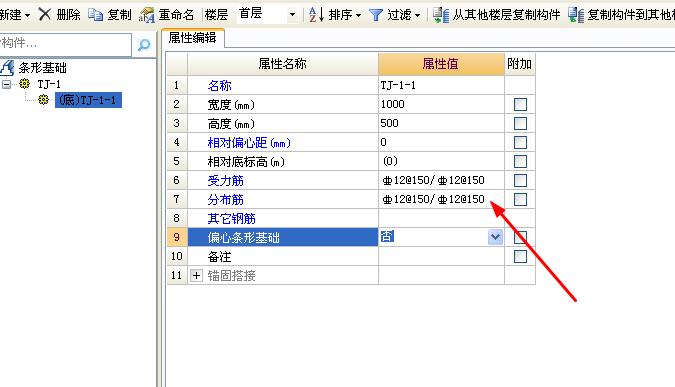Click the Rename (重命名) icon
This screenshot has height=387, width=675.
146,15
